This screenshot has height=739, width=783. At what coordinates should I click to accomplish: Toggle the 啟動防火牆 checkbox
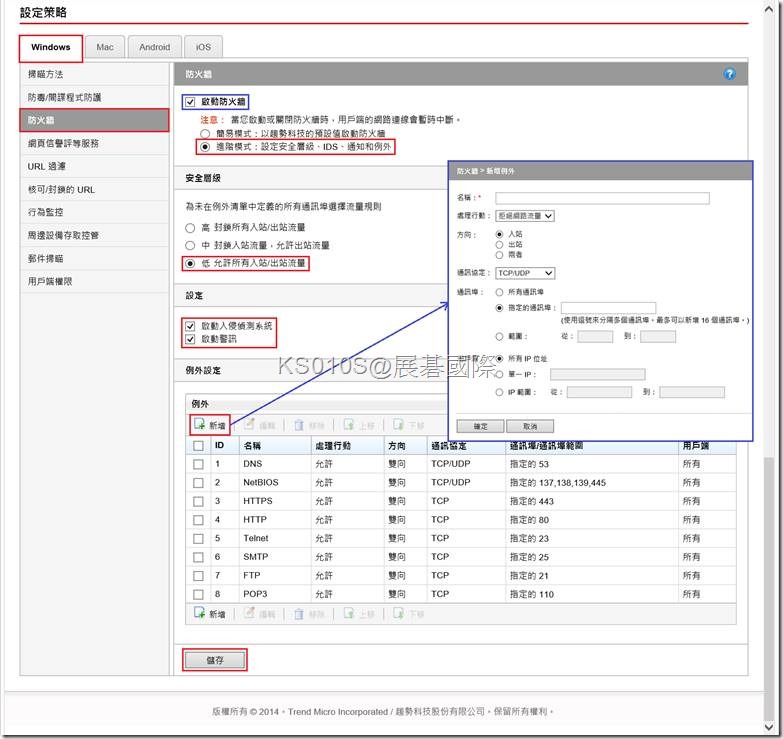tap(191, 102)
